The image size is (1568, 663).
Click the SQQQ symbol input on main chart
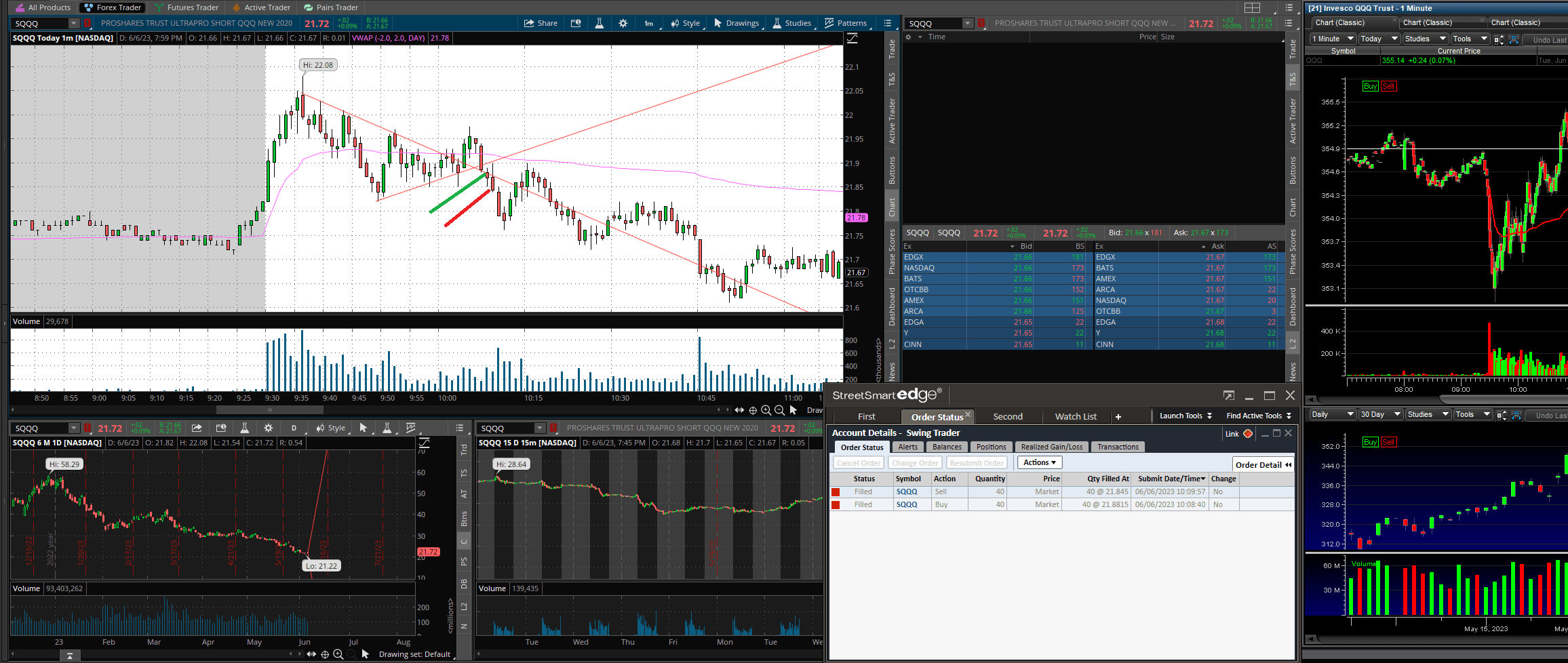[40, 24]
